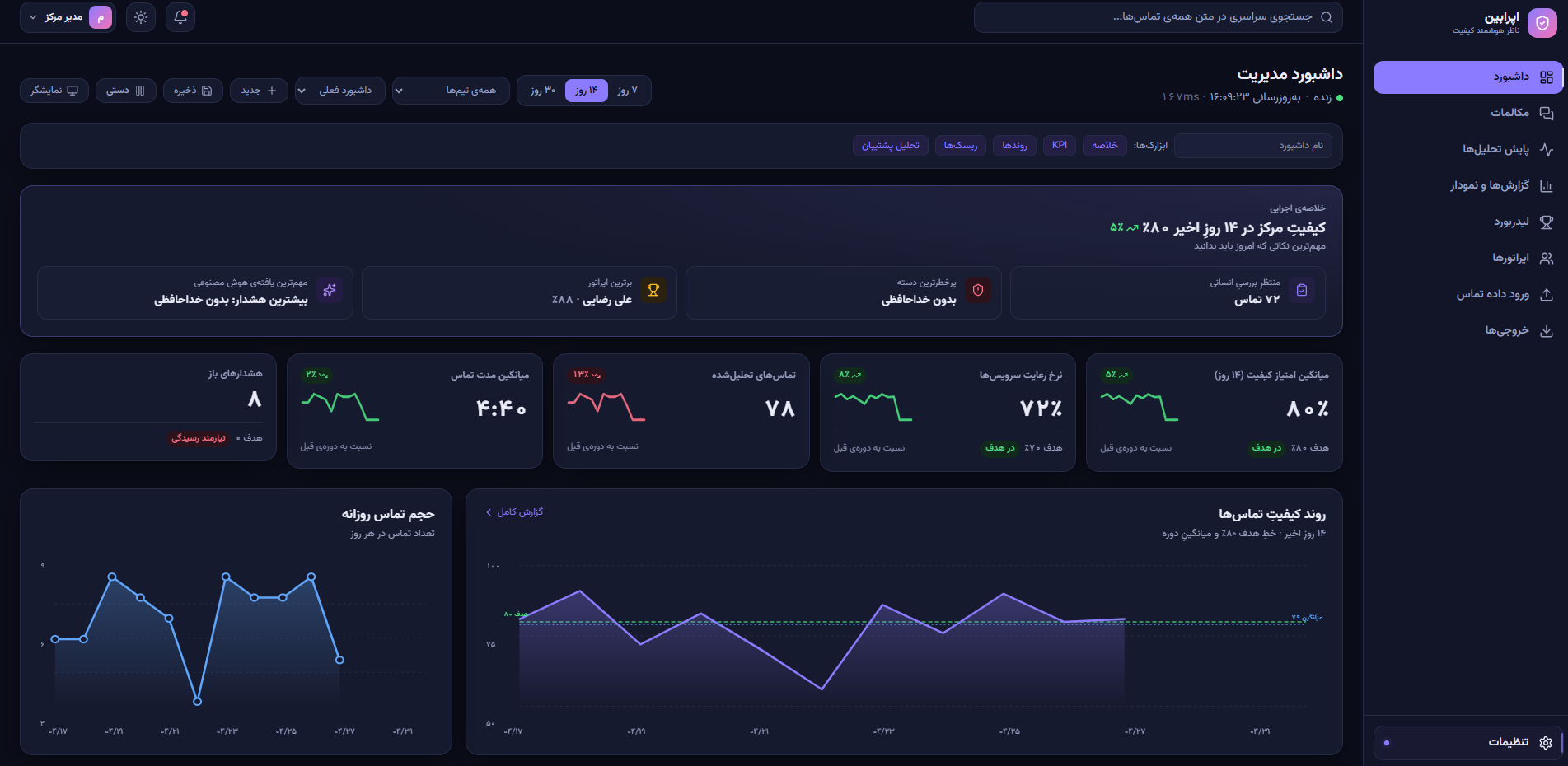Click the گزارش‌ها و نمودار bar-chart icon

(1546, 185)
